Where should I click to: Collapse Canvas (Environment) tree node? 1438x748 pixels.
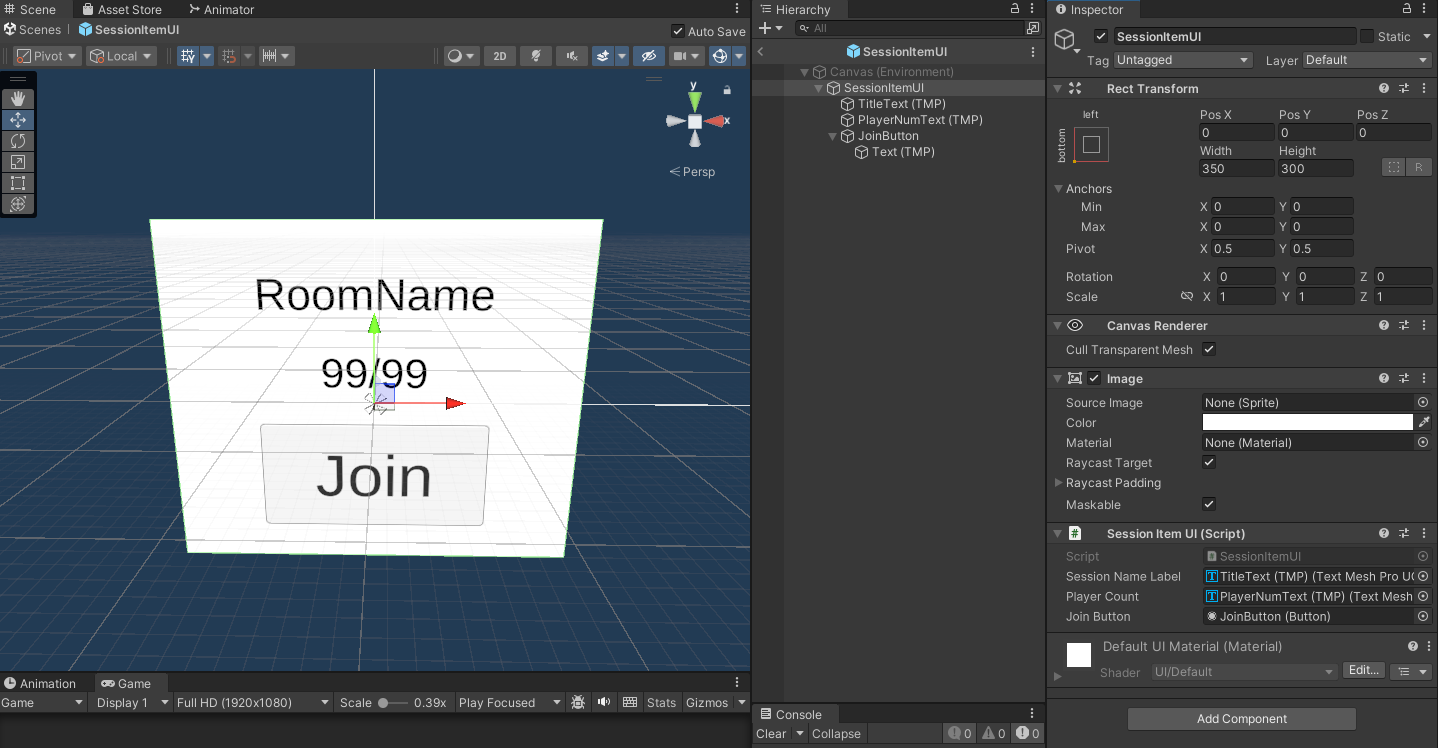click(x=805, y=72)
